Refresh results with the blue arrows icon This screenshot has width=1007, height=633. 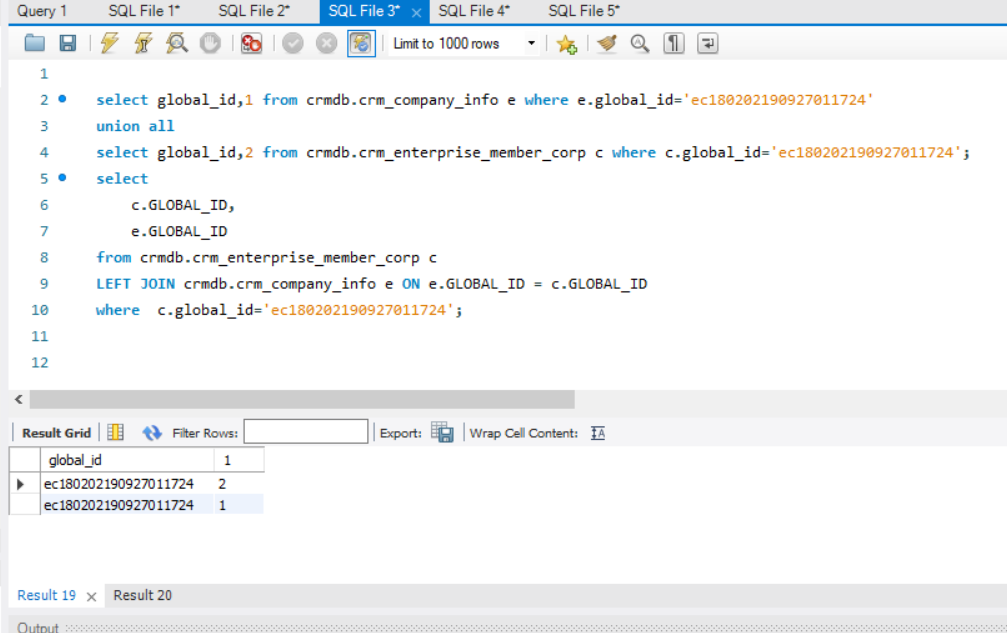pyautogui.click(x=152, y=433)
